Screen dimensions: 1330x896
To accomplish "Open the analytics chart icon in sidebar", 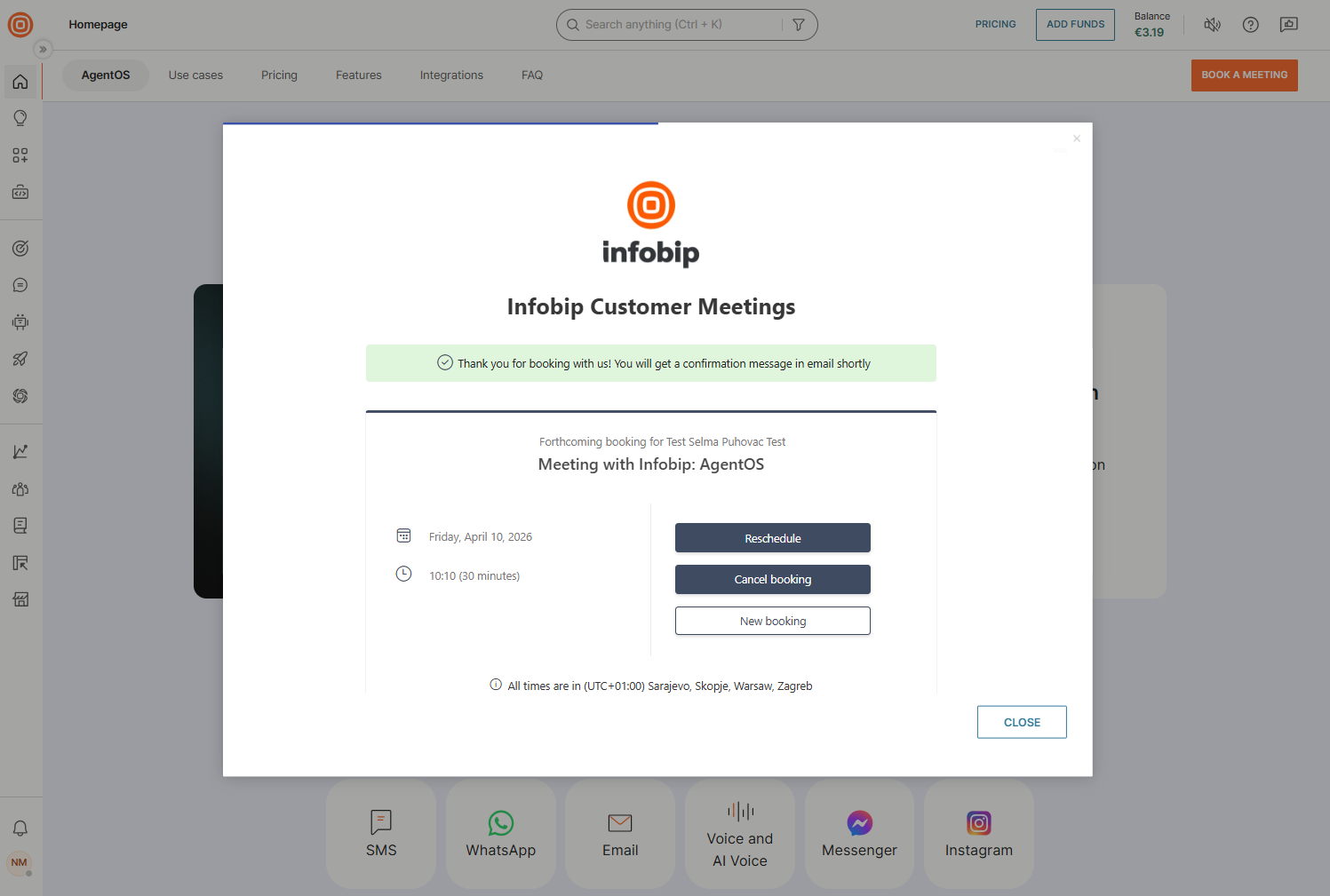I will (20, 451).
